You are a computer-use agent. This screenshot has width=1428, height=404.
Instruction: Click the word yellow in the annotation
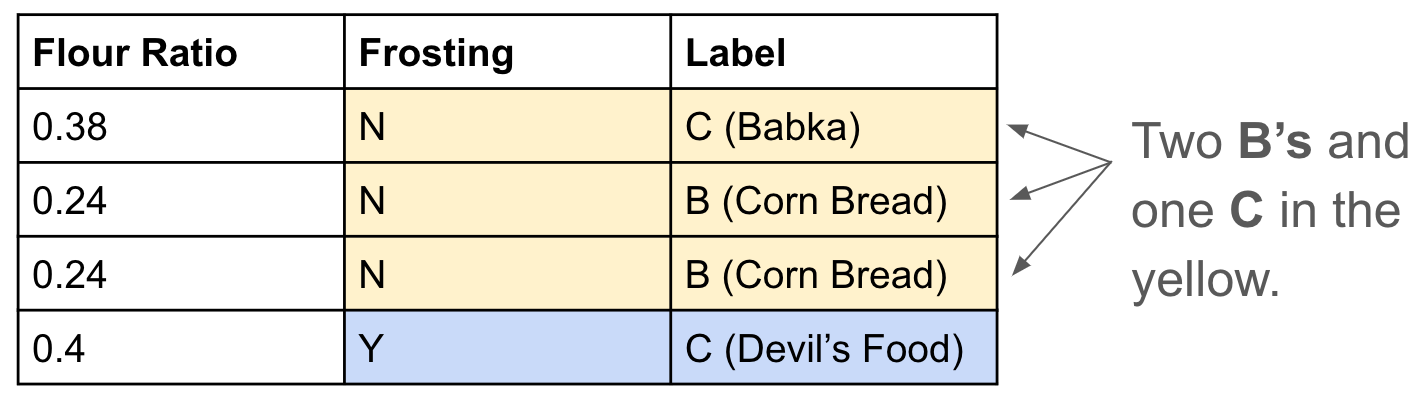coord(1204,281)
